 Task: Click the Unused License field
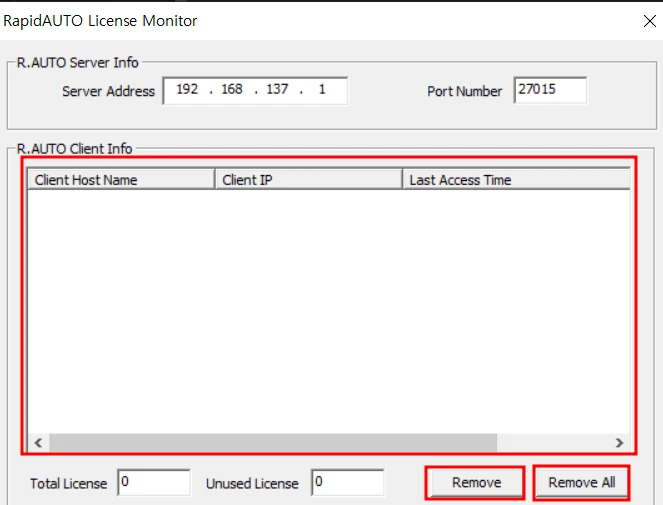point(347,483)
